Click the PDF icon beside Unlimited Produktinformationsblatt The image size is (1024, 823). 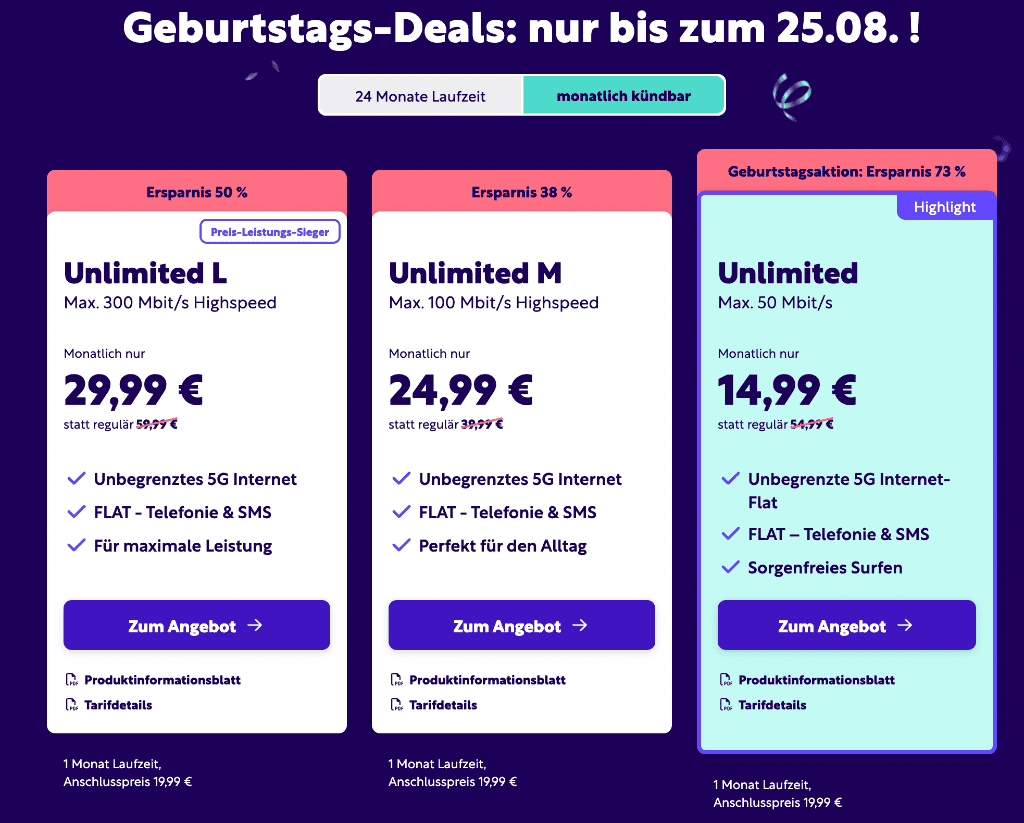click(726, 680)
